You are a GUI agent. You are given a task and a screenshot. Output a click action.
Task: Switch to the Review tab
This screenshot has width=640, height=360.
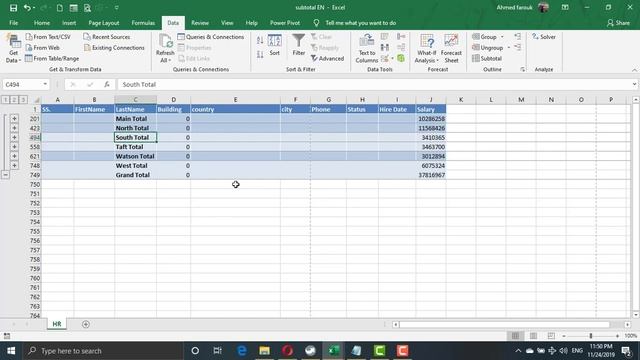click(200, 23)
